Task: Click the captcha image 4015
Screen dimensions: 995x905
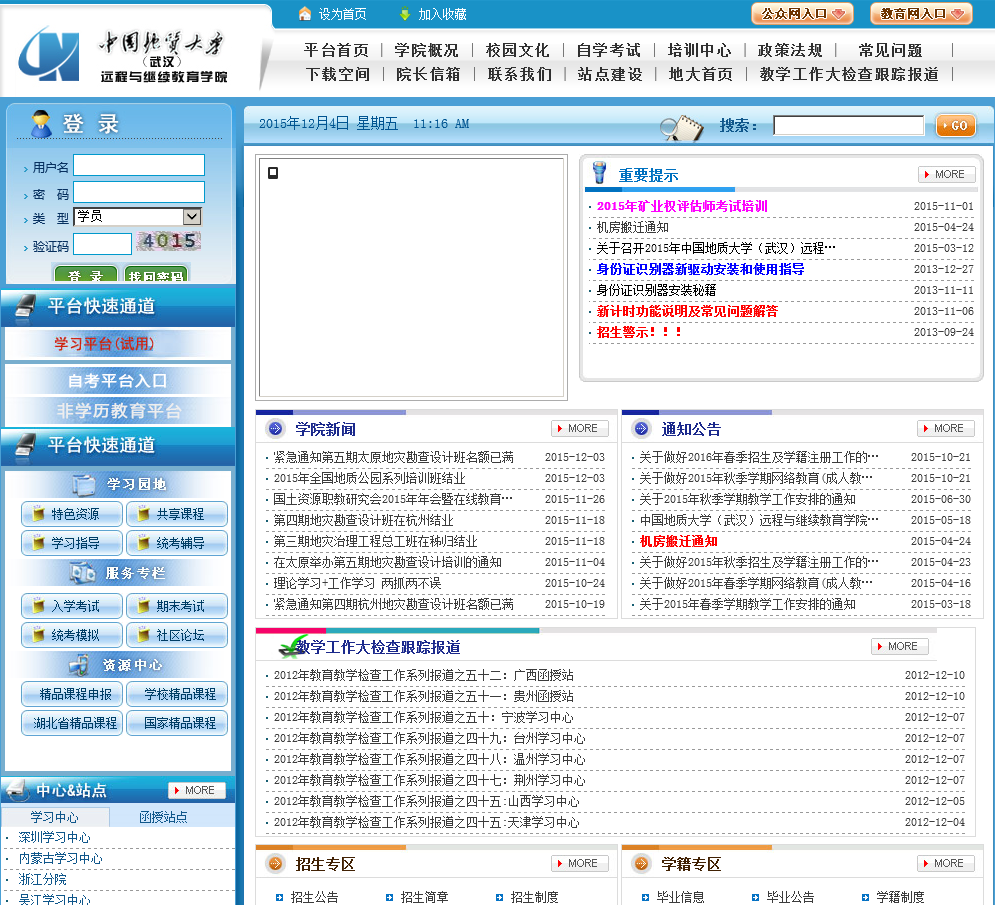Action: (x=169, y=241)
